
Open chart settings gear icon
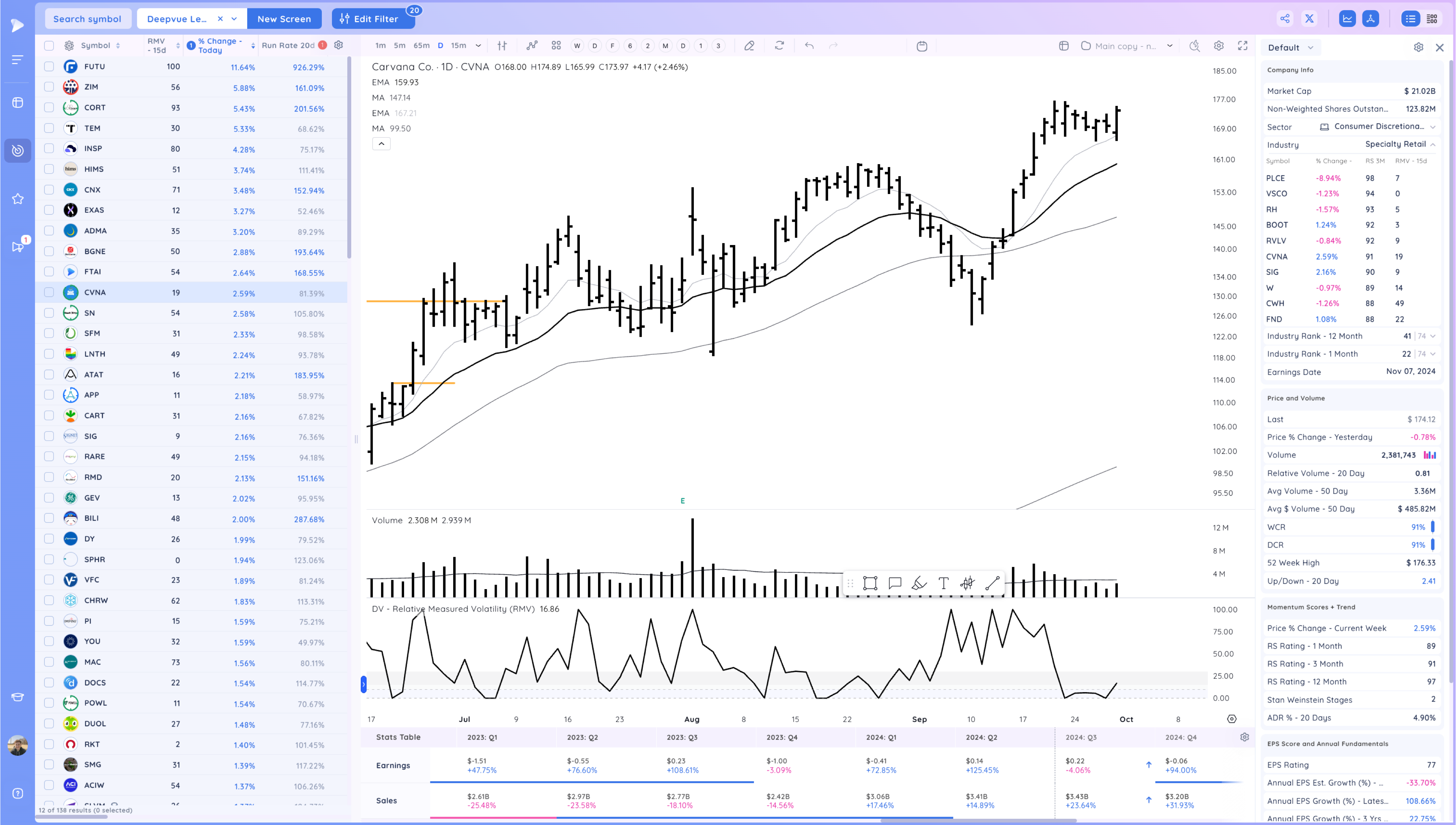[x=1219, y=46]
